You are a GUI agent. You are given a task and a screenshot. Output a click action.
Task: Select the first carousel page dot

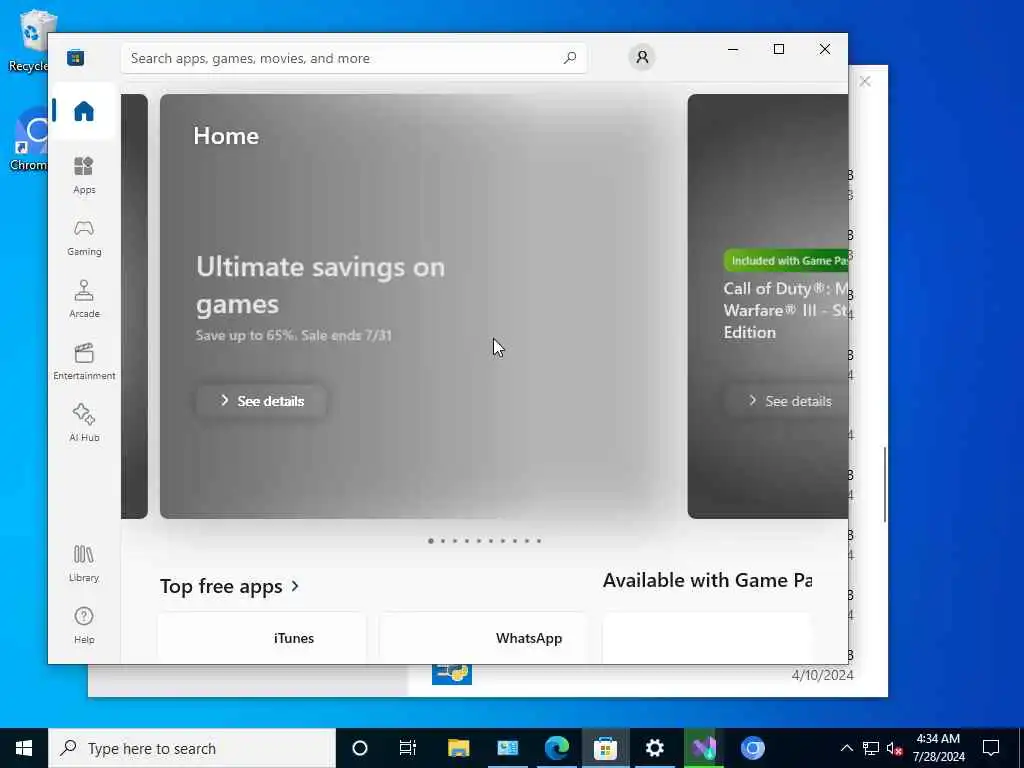[431, 541]
